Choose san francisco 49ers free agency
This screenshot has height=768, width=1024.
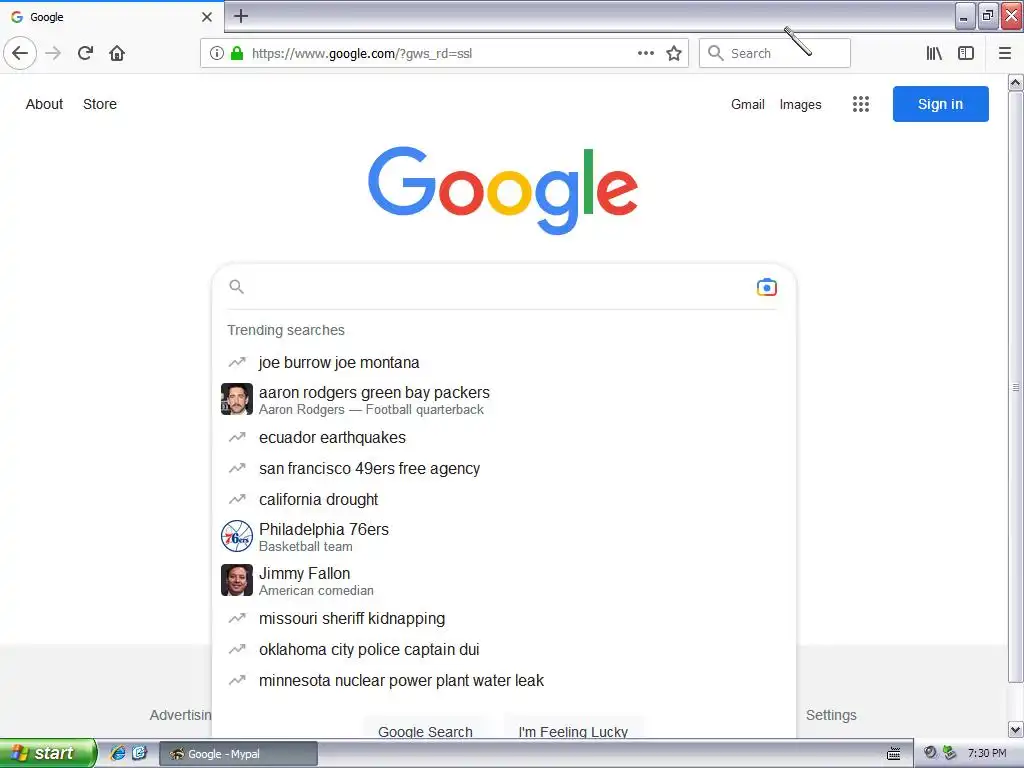coord(504,468)
